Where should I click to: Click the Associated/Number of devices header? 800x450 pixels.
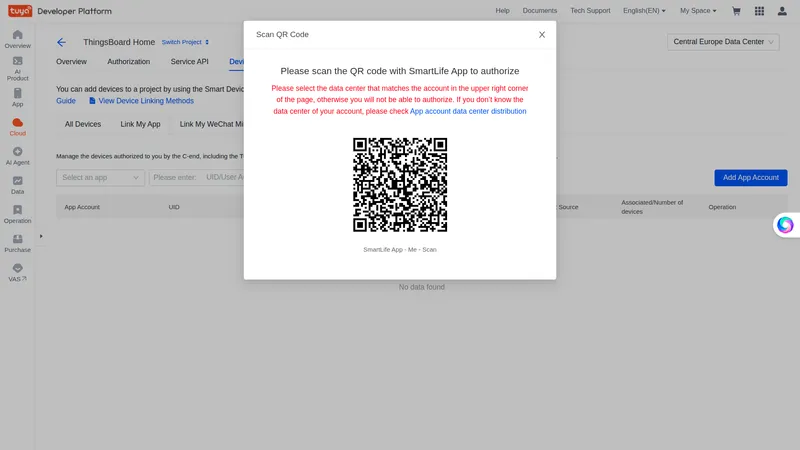(x=652, y=207)
